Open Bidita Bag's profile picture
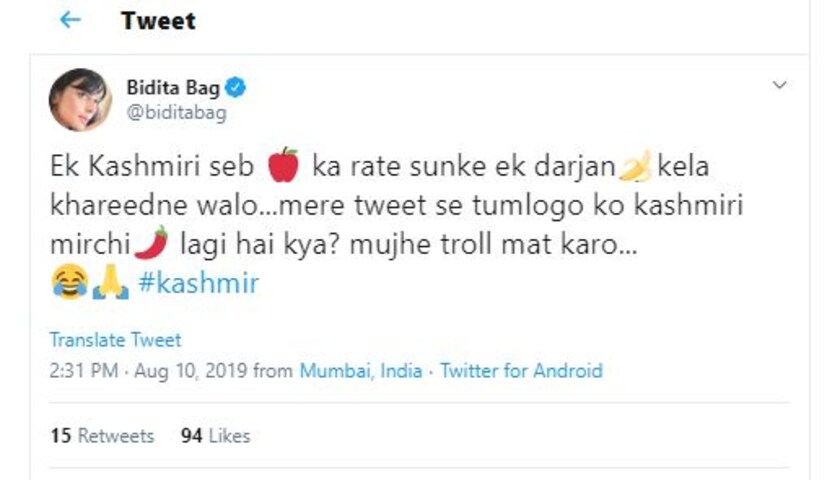The height and width of the screenshot is (480, 827). (x=80, y=100)
